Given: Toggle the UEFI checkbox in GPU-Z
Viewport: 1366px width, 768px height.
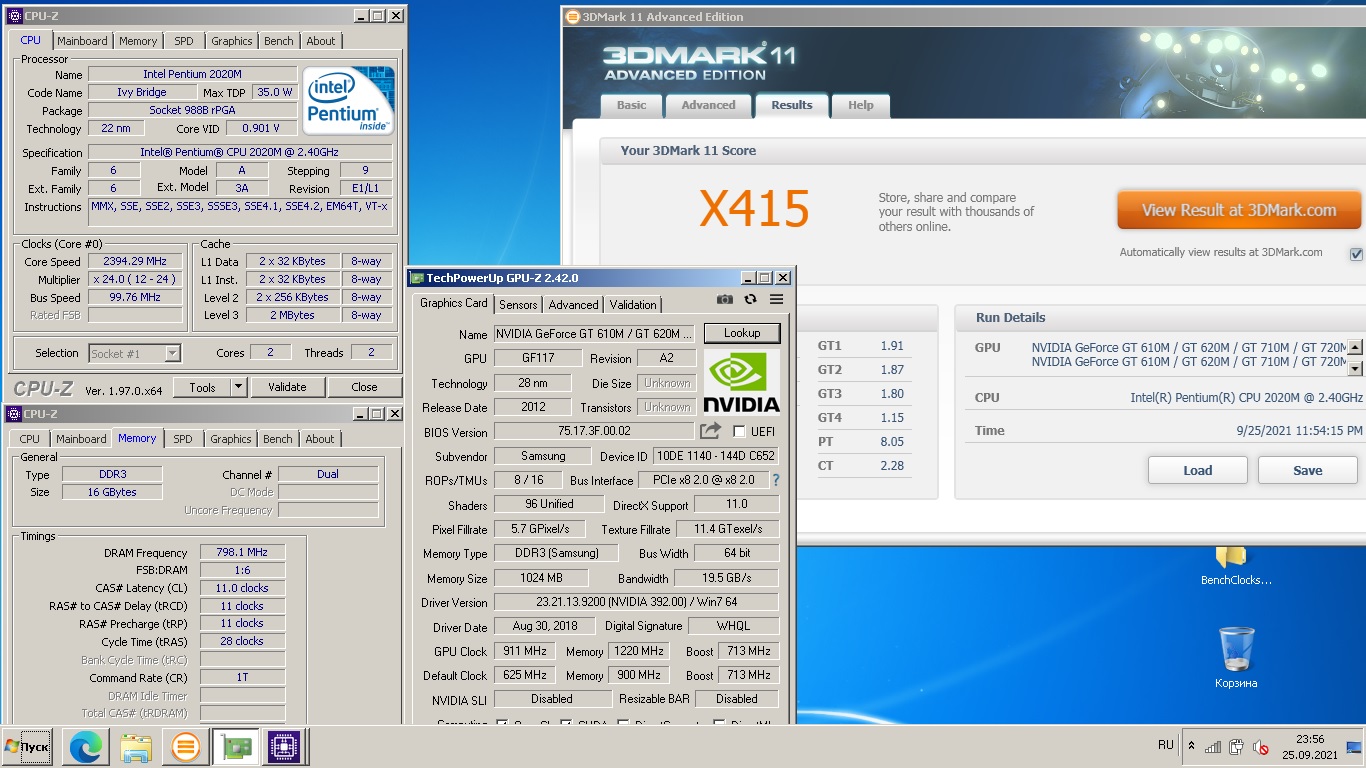Looking at the screenshot, I should (739, 431).
